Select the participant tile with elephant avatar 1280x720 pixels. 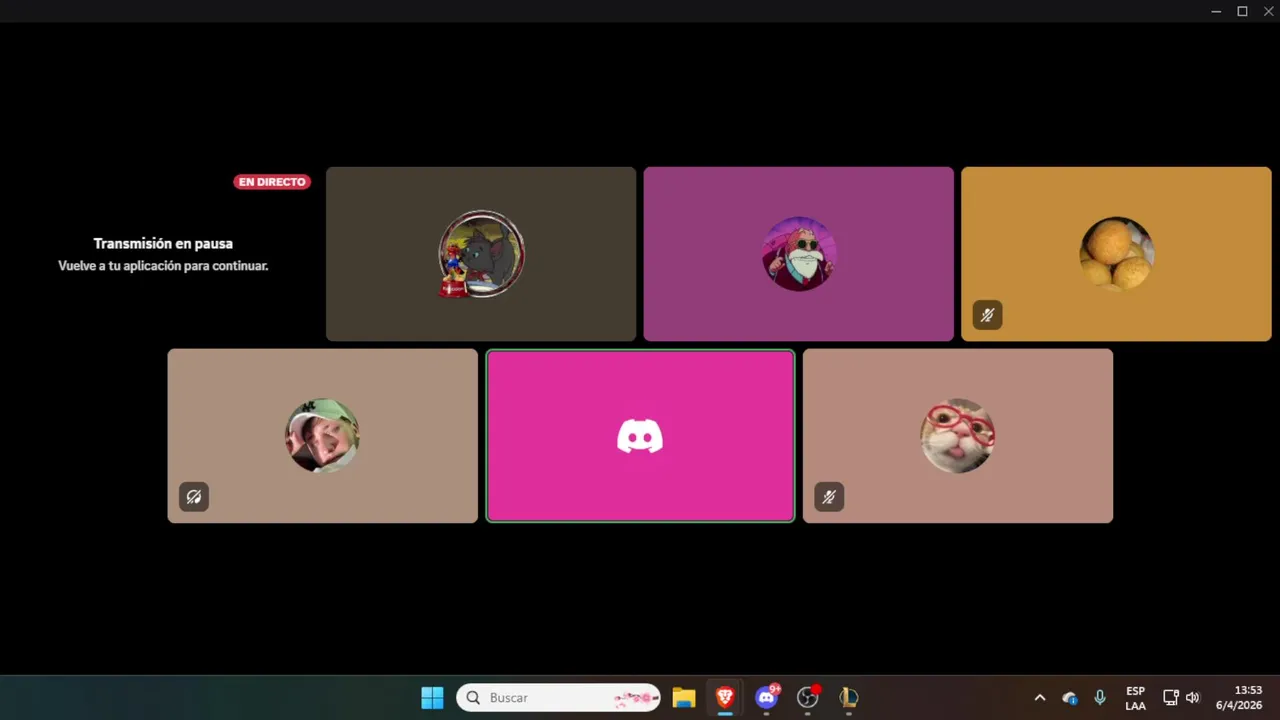tap(481, 254)
